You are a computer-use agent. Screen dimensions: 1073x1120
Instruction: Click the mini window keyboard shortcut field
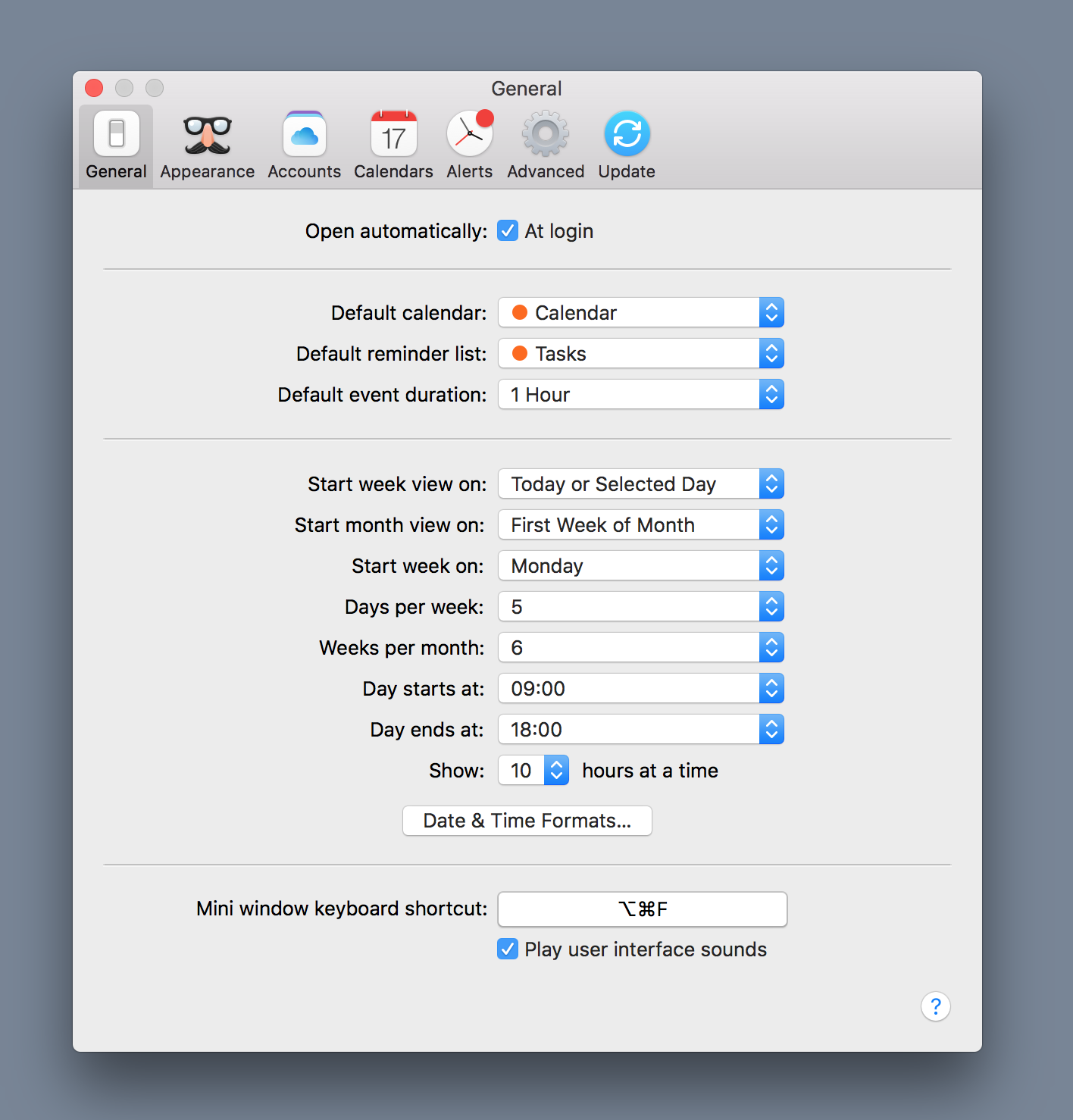pos(642,909)
